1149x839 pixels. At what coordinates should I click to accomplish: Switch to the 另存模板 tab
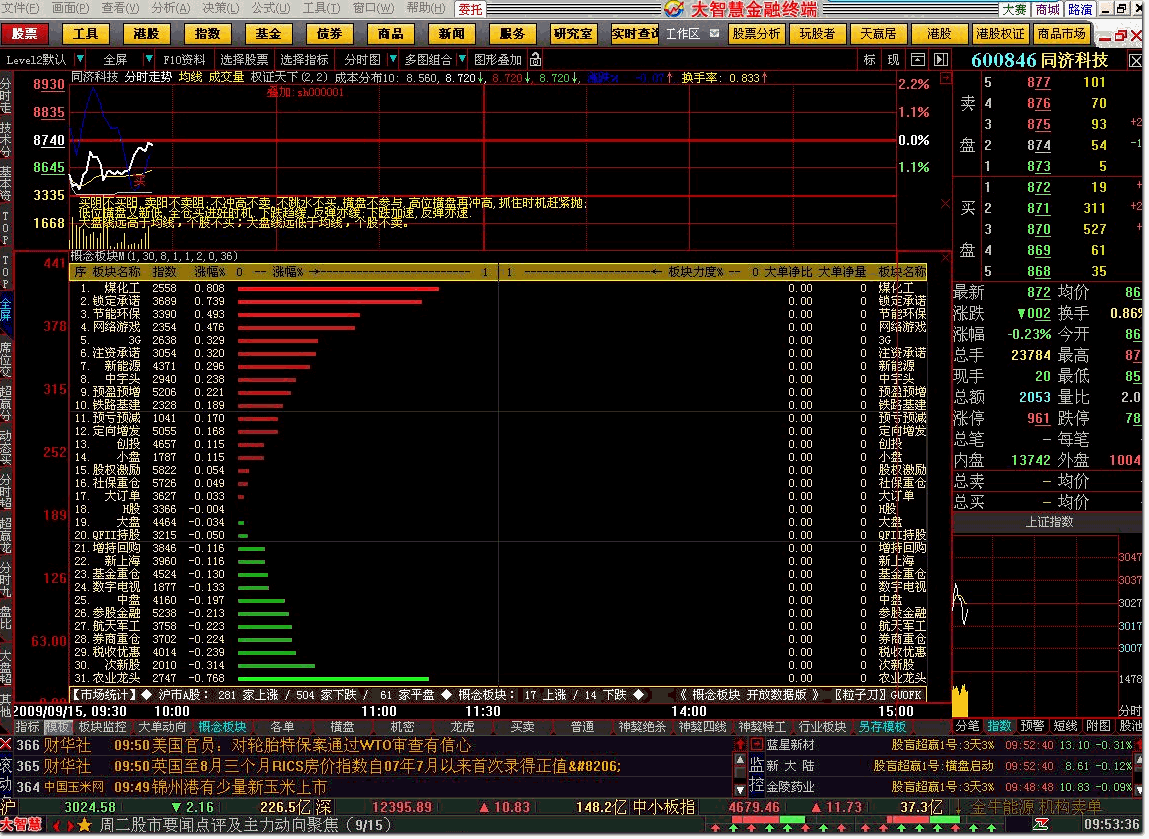coord(882,727)
